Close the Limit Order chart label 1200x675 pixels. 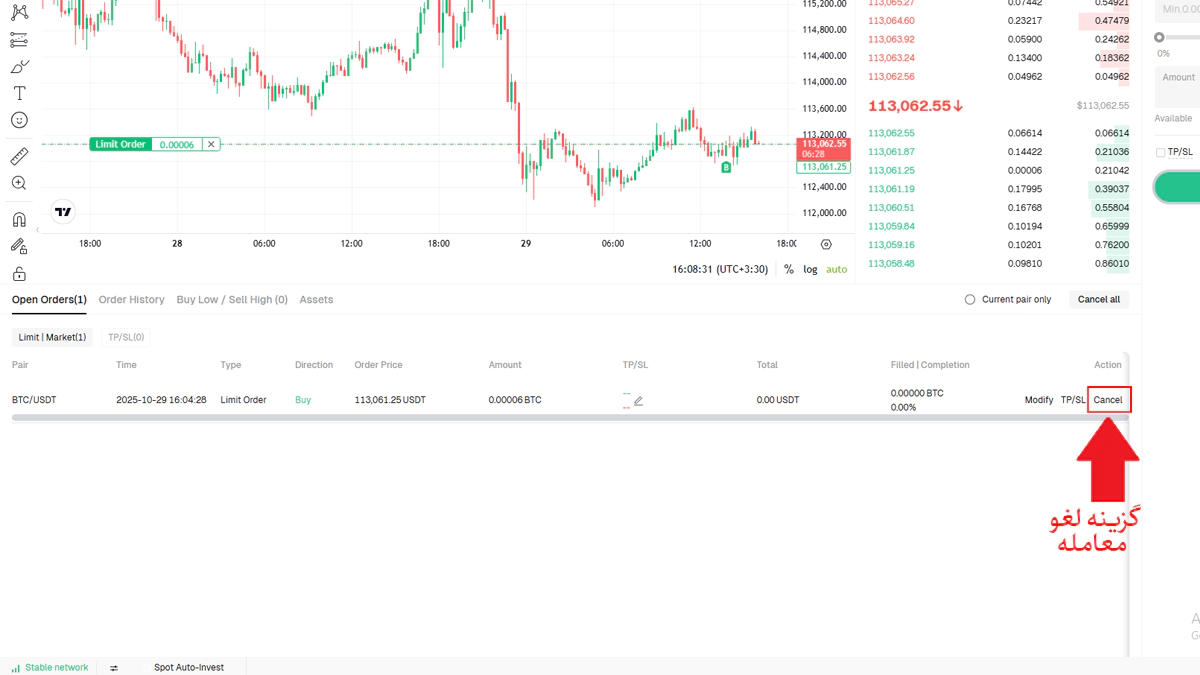pyautogui.click(x=211, y=144)
